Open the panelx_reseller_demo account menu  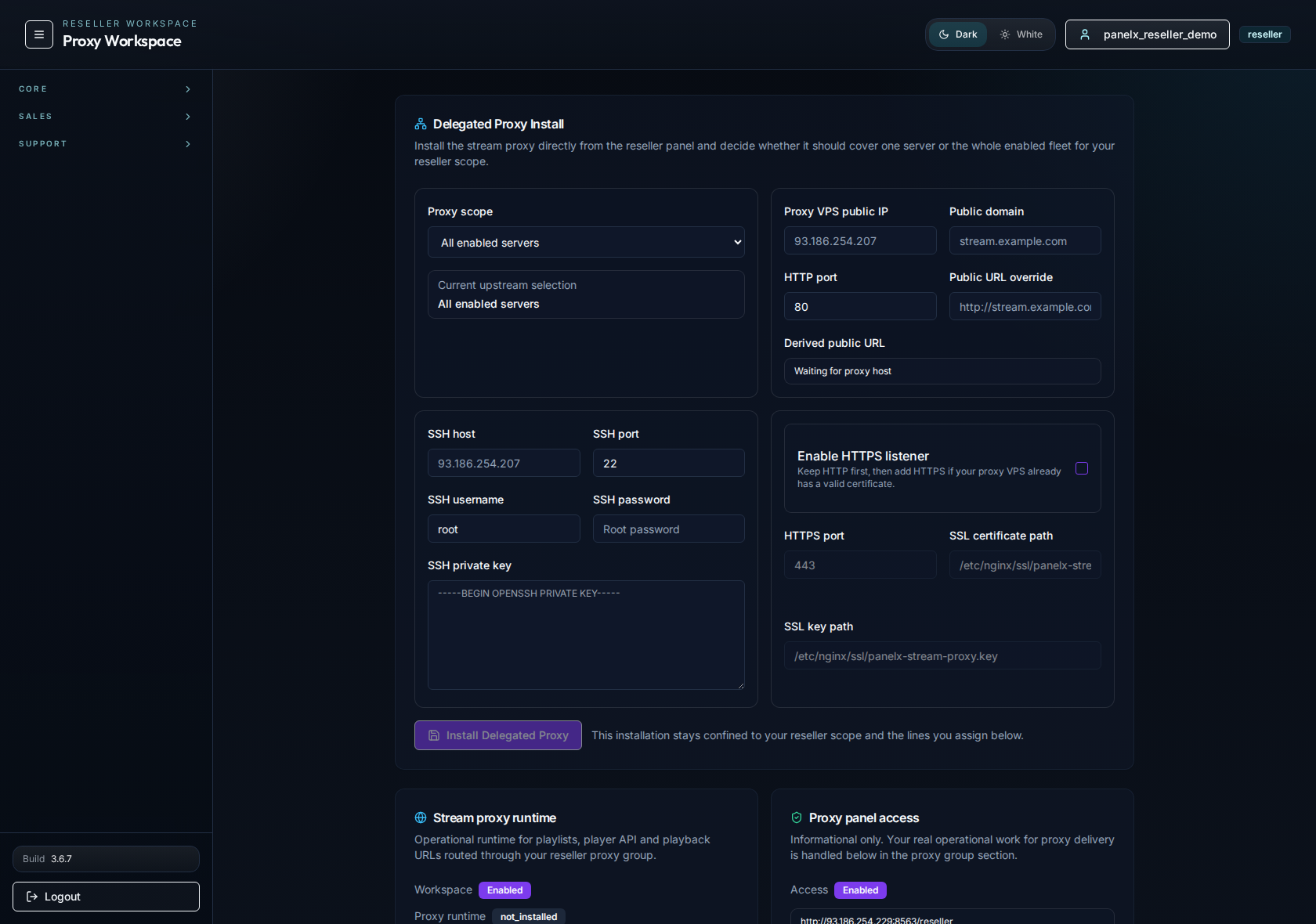coord(1147,34)
